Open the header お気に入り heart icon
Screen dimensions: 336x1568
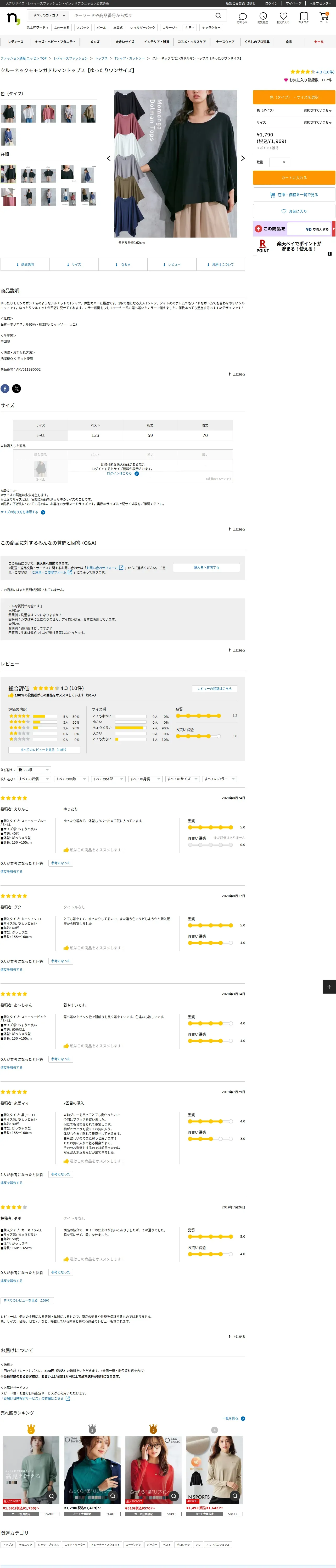click(283, 18)
